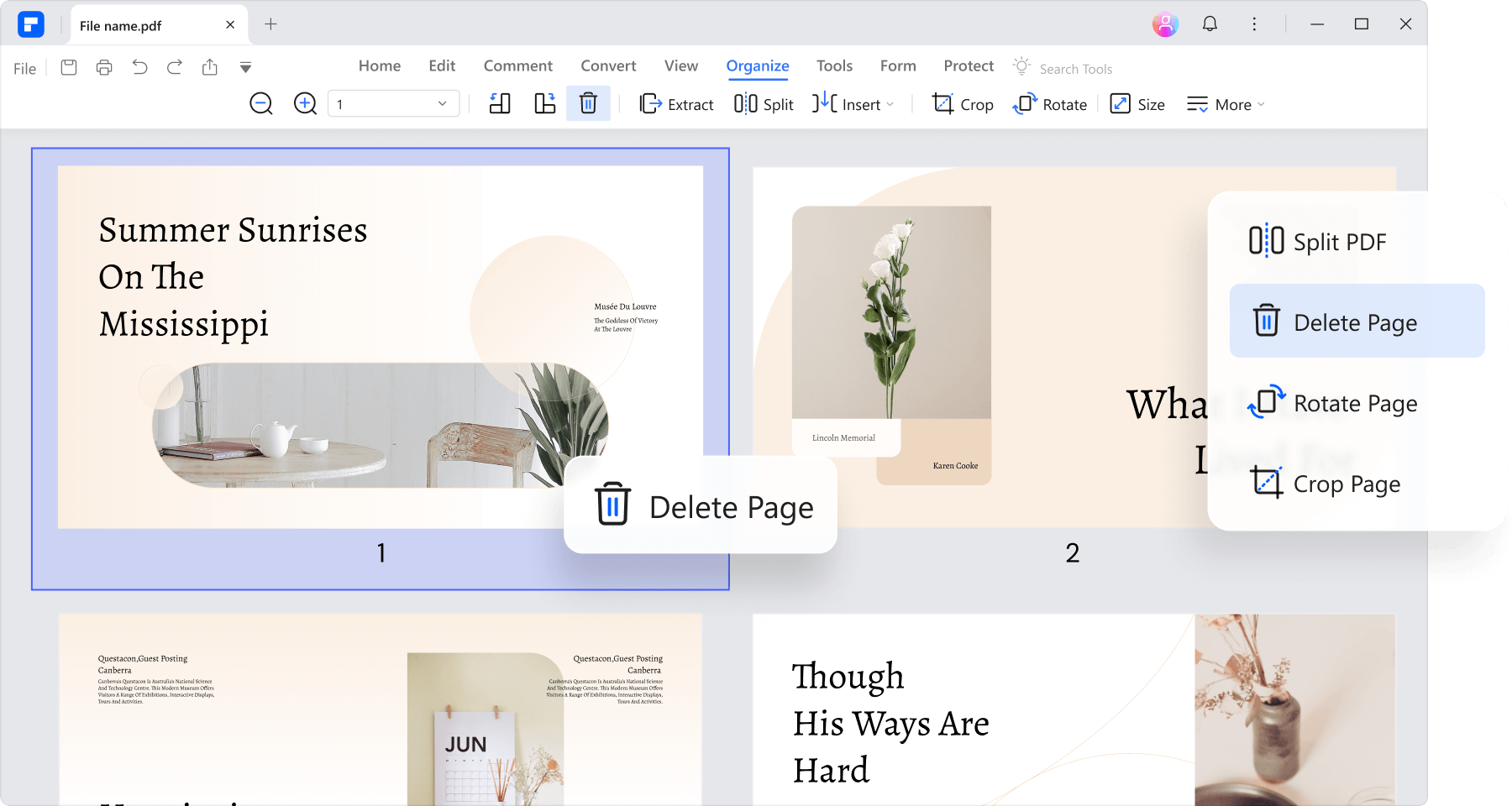1512x806 pixels.
Task: Switch to the Protect tab
Action: (x=969, y=65)
